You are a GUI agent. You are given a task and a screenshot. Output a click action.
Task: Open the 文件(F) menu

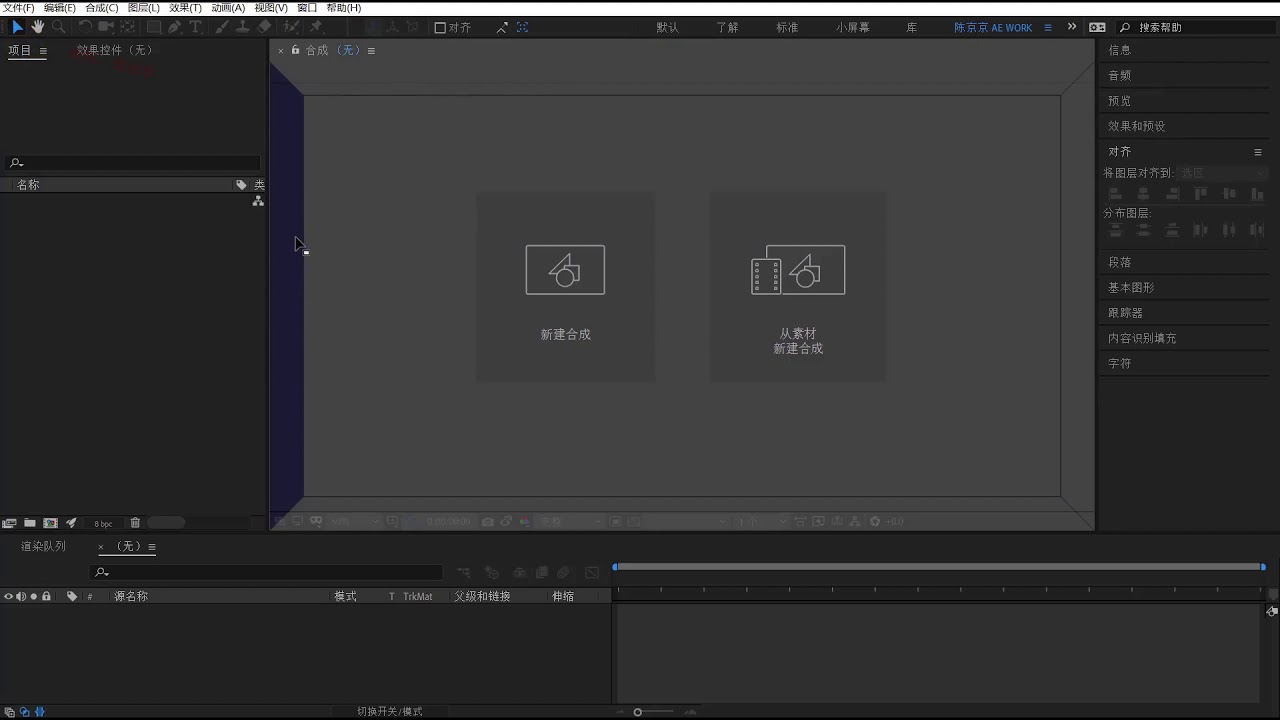coord(19,8)
